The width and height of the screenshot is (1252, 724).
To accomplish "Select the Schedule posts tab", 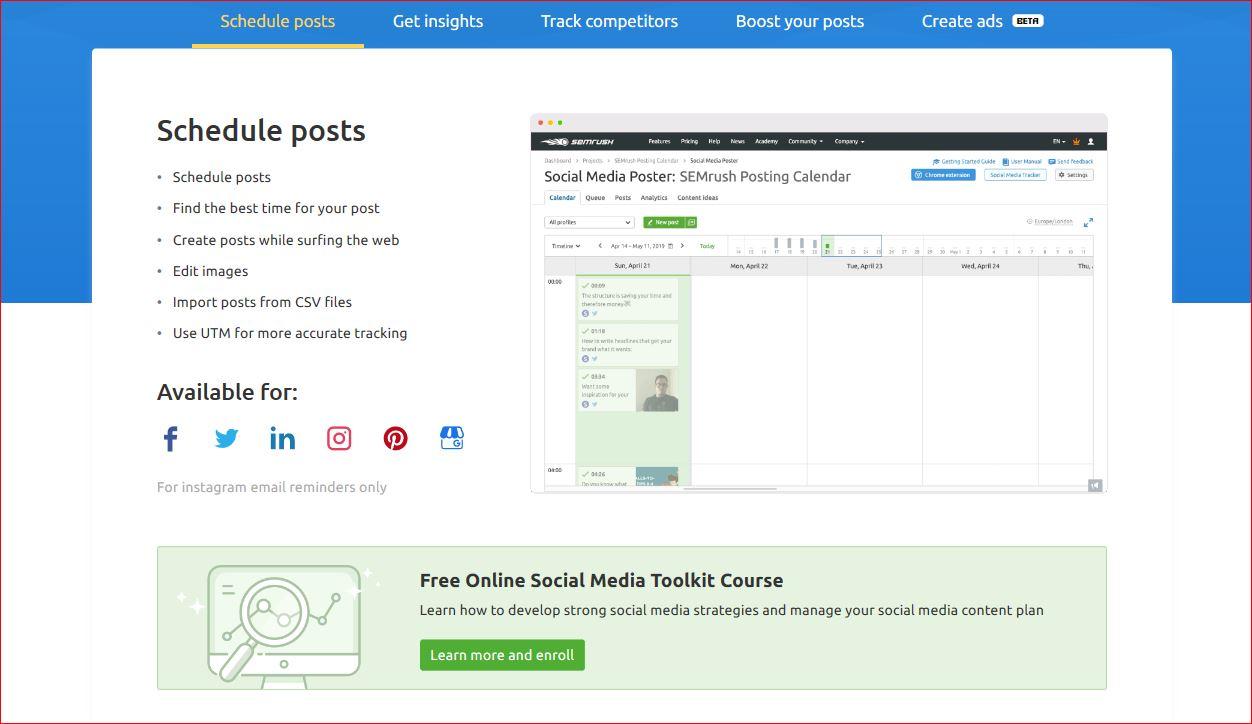I will tap(278, 21).
